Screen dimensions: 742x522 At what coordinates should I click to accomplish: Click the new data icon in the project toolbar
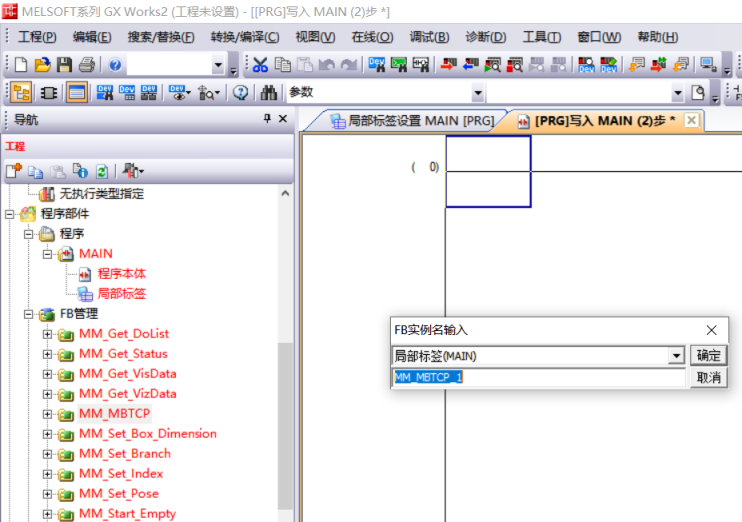tap(14, 171)
